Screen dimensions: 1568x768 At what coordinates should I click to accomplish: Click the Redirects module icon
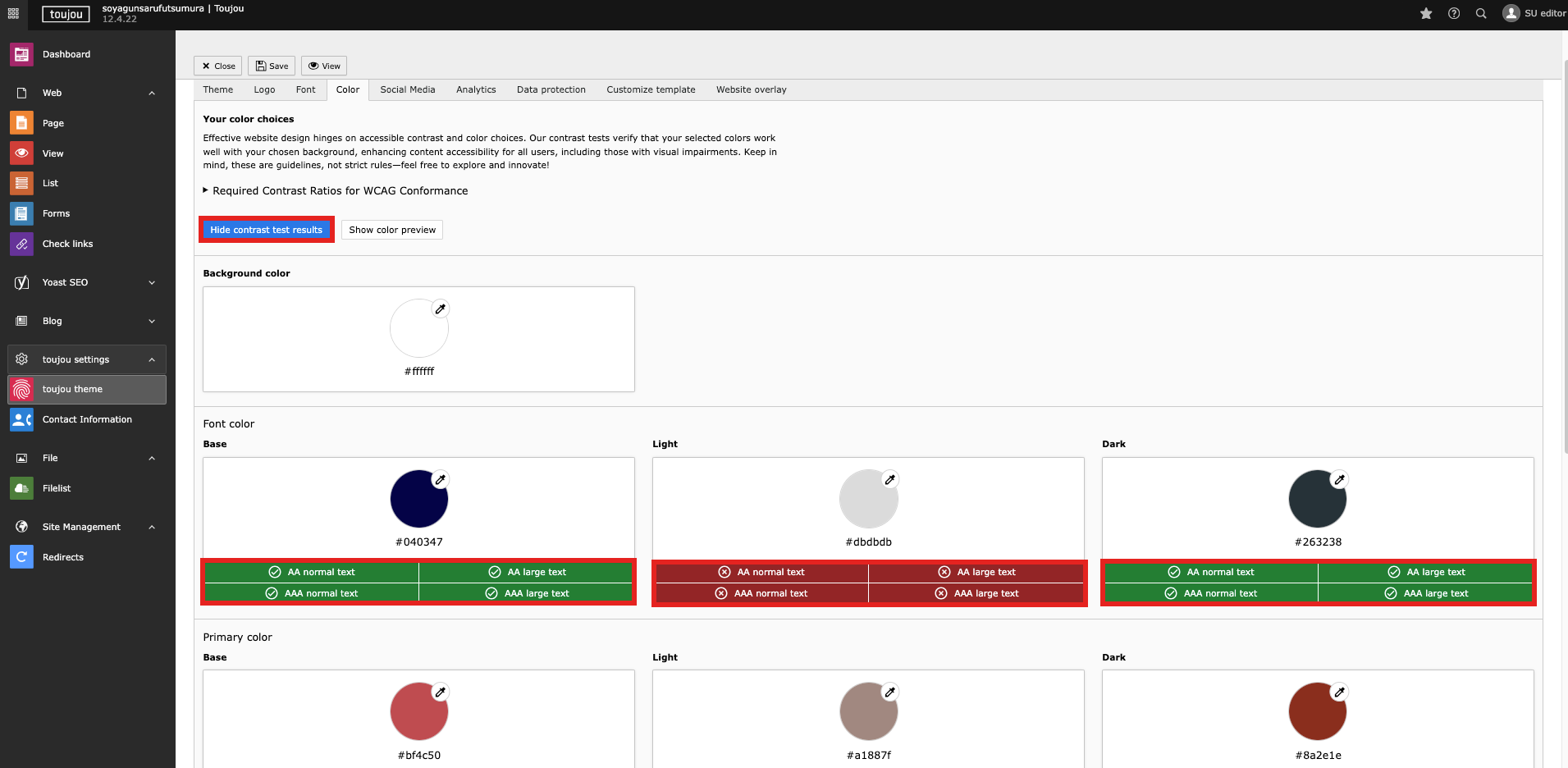pyautogui.click(x=22, y=557)
